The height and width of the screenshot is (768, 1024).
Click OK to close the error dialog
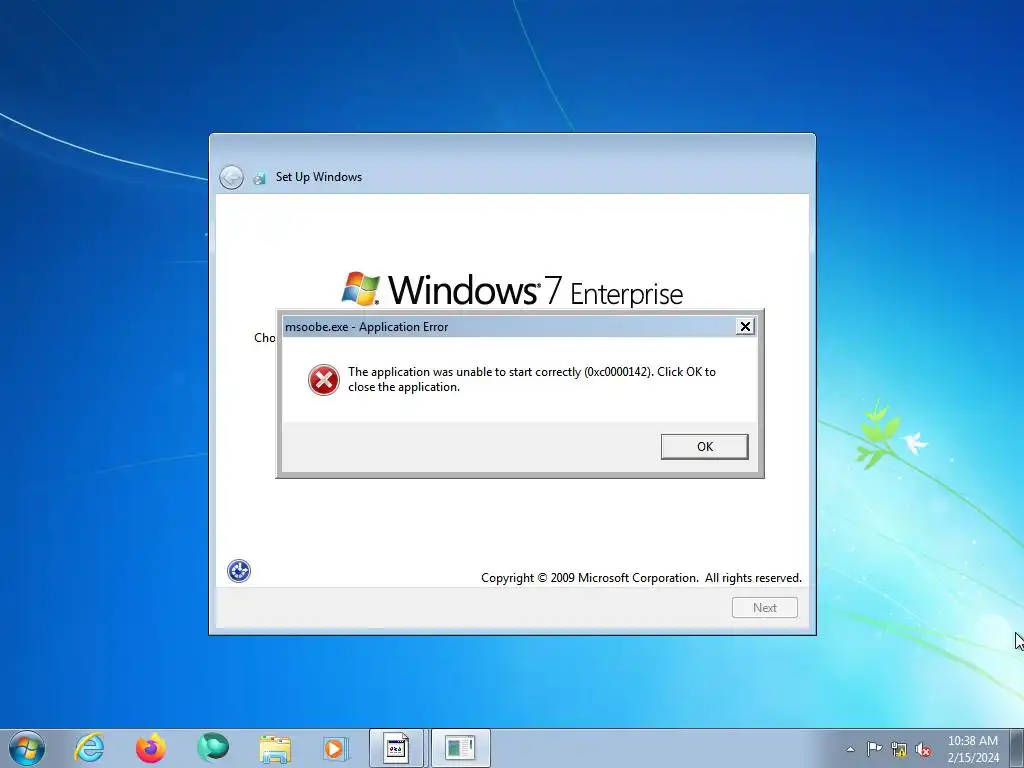pyautogui.click(x=704, y=447)
